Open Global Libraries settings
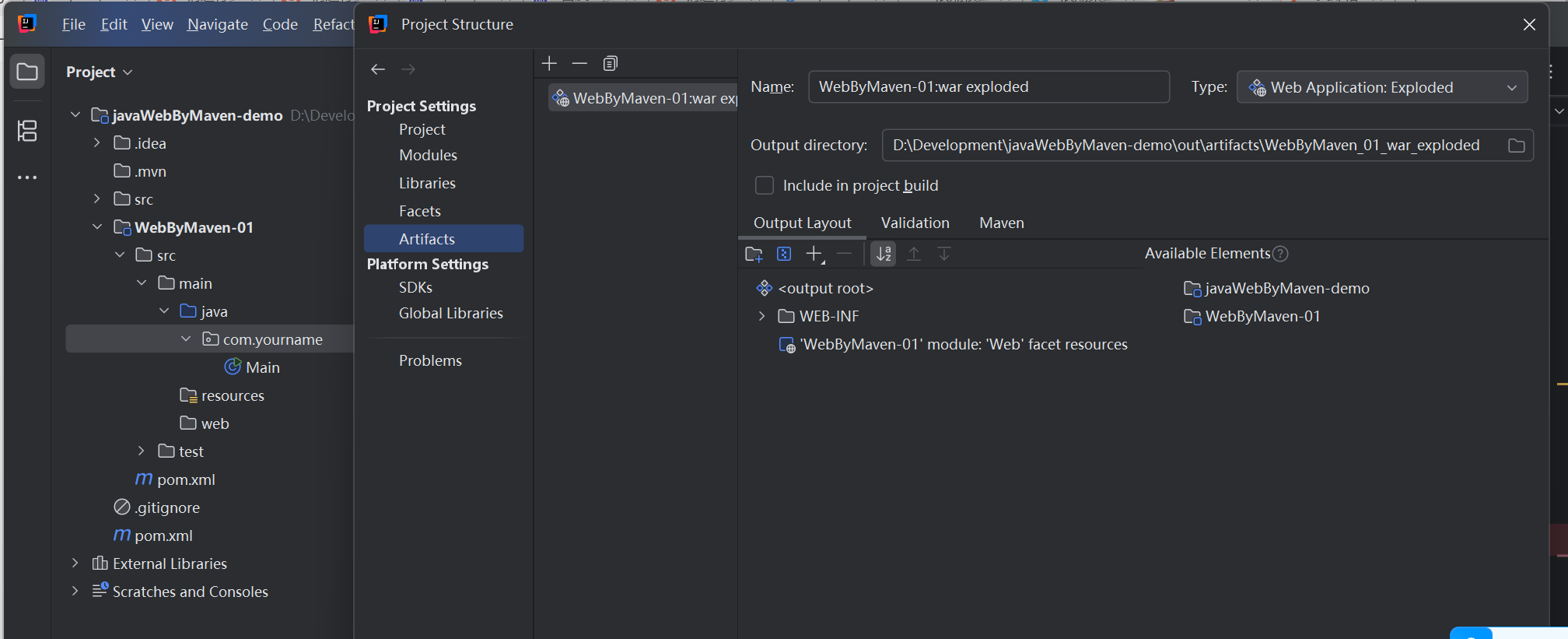Image resolution: width=1568 pixels, height=639 pixels. [451, 313]
